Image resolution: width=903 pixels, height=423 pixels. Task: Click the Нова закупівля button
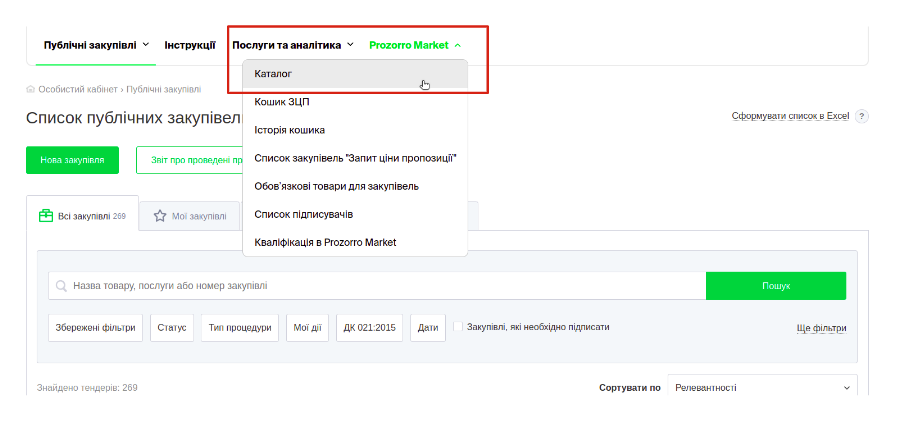point(72,160)
